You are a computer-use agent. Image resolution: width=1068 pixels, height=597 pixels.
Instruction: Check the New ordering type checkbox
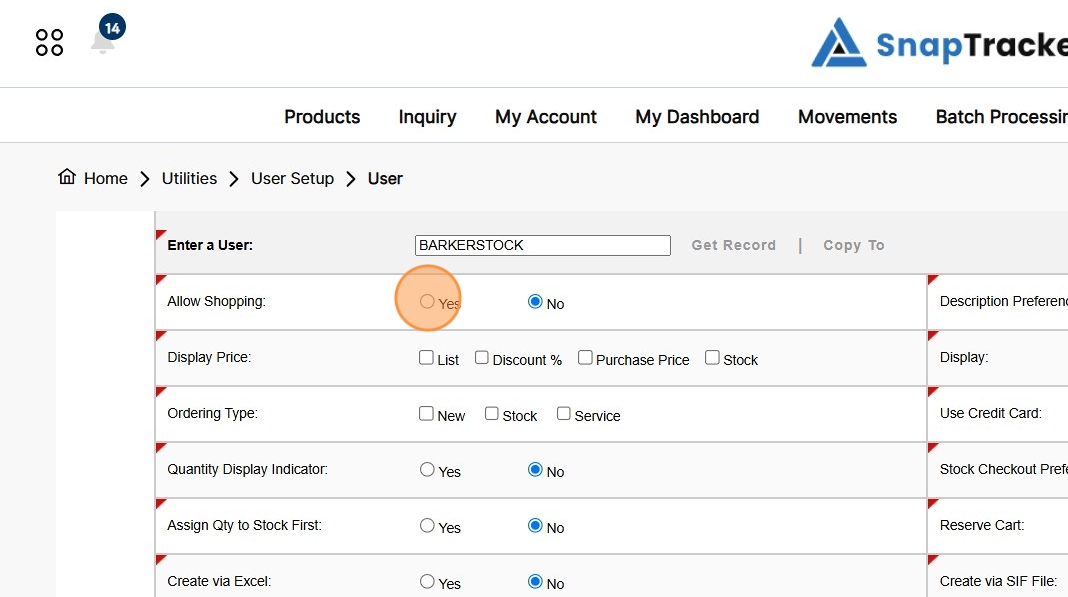point(427,414)
